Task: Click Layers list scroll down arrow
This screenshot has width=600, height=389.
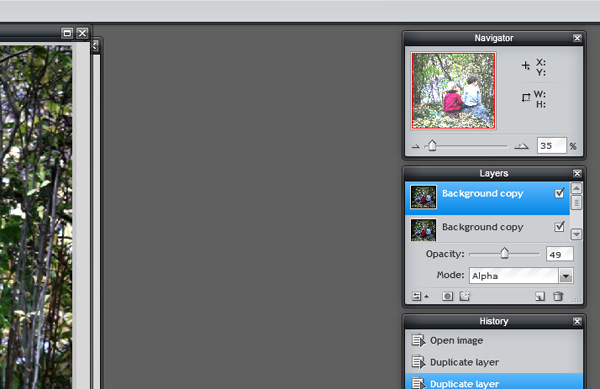Action: [576, 234]
